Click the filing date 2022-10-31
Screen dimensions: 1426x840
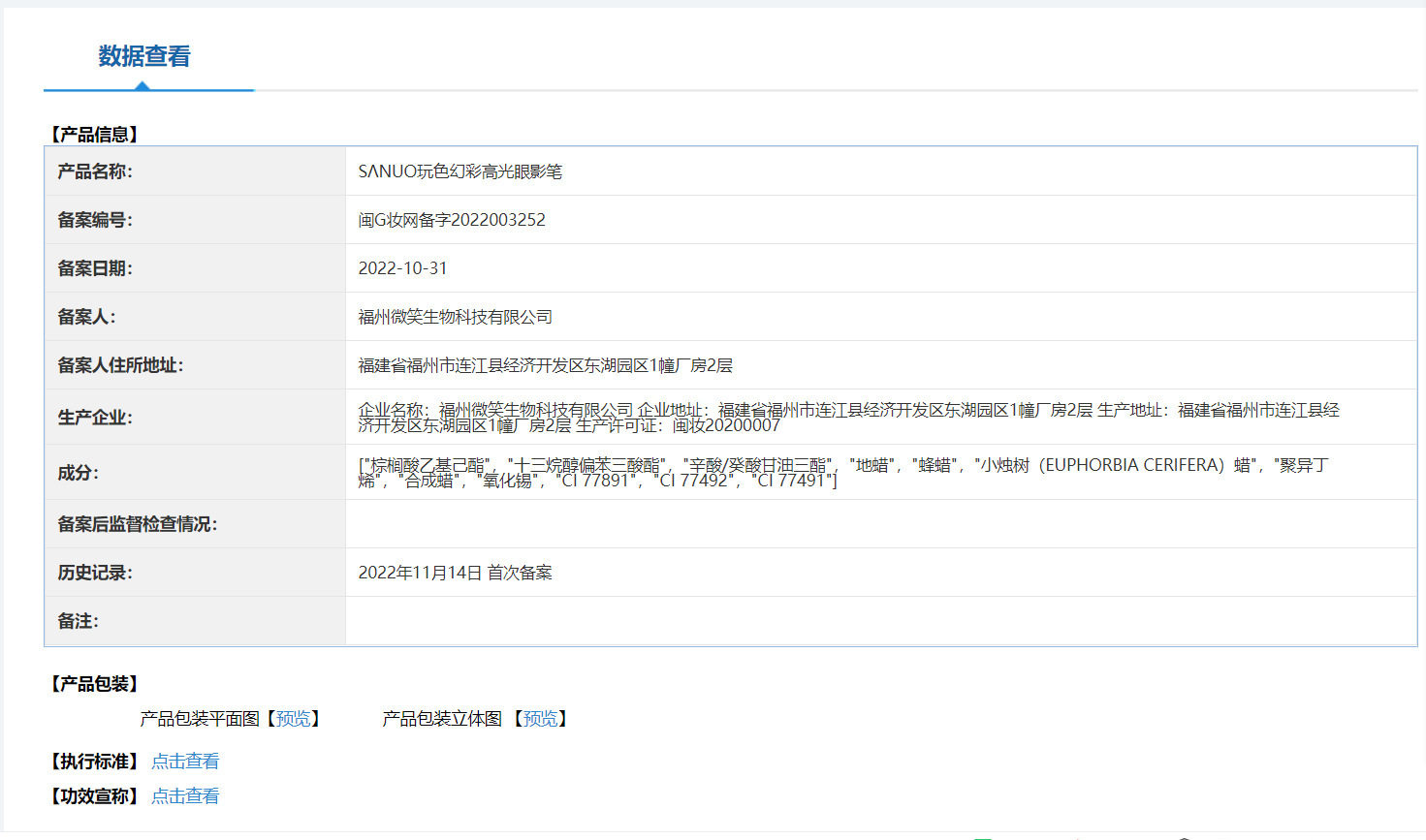(x=402, y=268)
